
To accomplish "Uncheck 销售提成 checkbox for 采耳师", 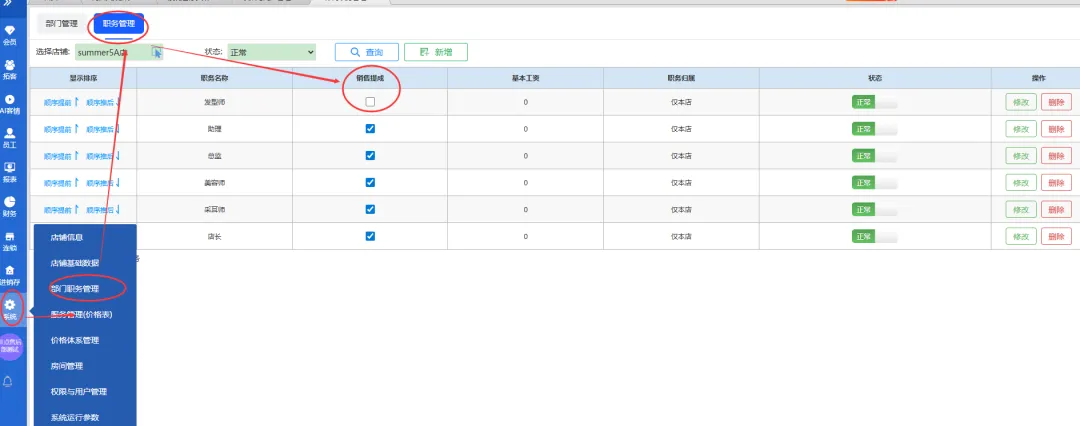I will point(370,209).
